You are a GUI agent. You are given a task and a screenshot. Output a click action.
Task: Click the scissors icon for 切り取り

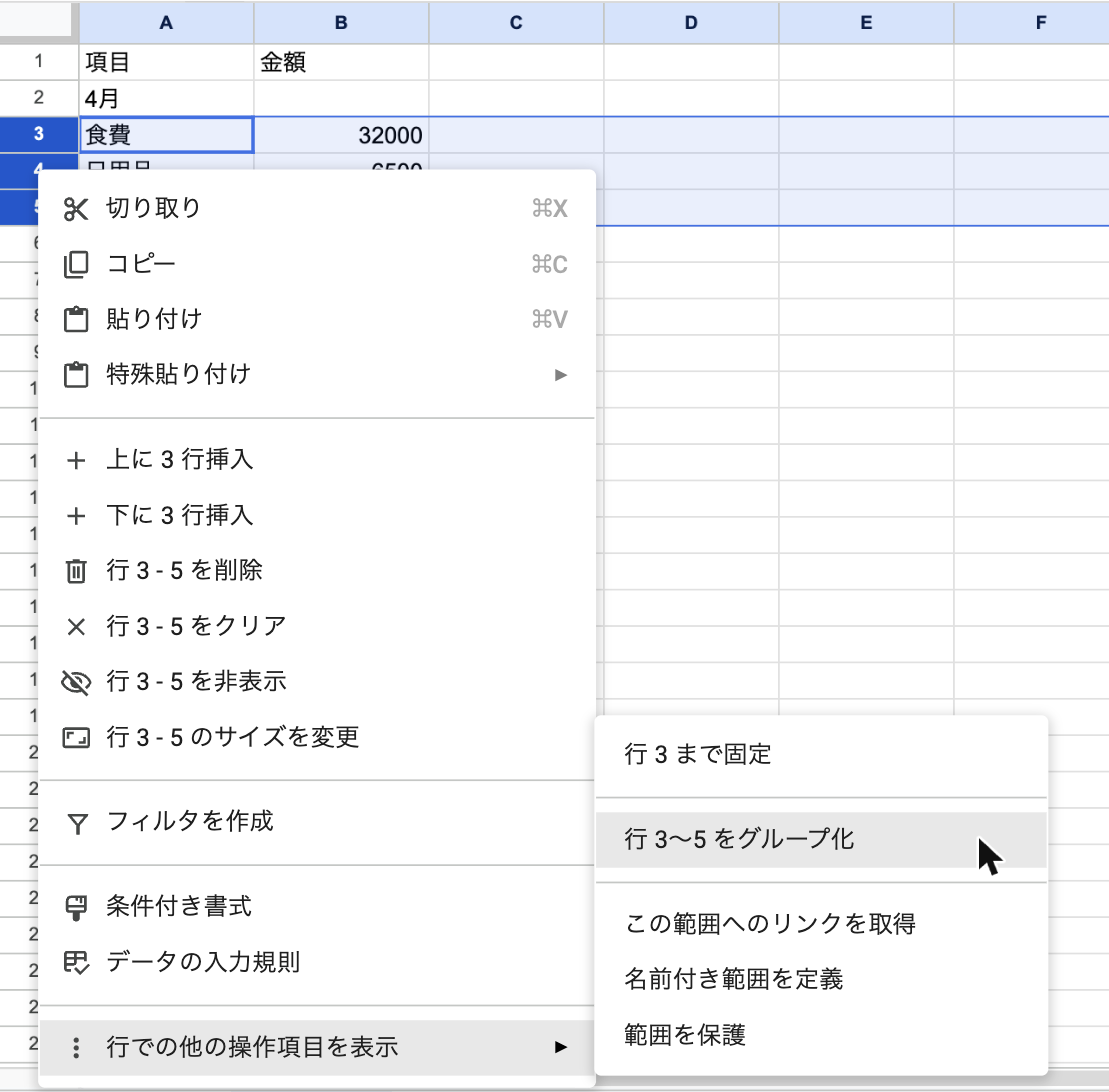point(76,209)
